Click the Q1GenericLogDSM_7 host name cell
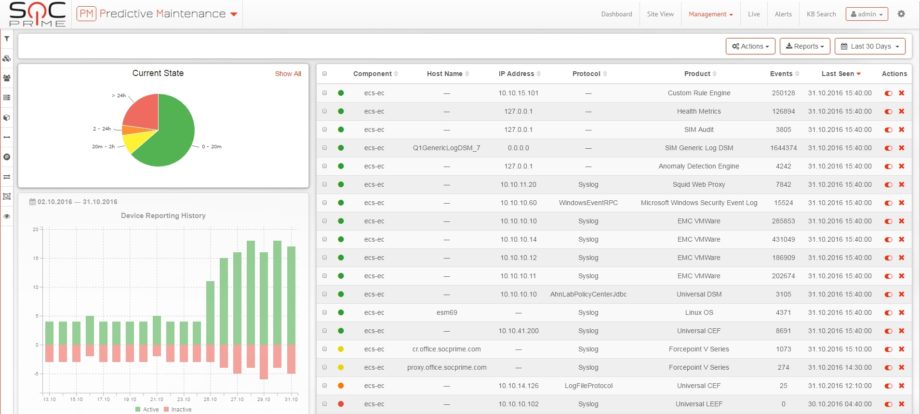 tap(447, 148)
